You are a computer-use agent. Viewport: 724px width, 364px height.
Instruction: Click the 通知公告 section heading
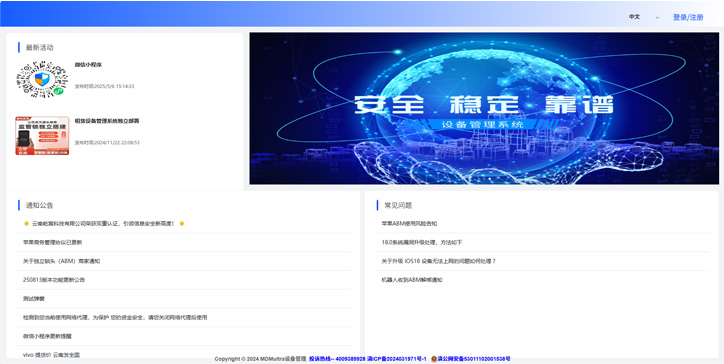(40, 206)
